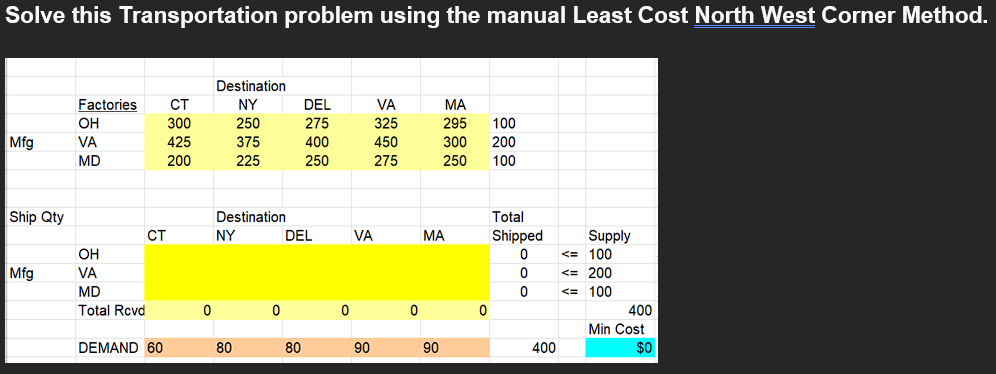
Task: Select the cyan Min Cost cell showing $0
Action: tap(621, 348)
